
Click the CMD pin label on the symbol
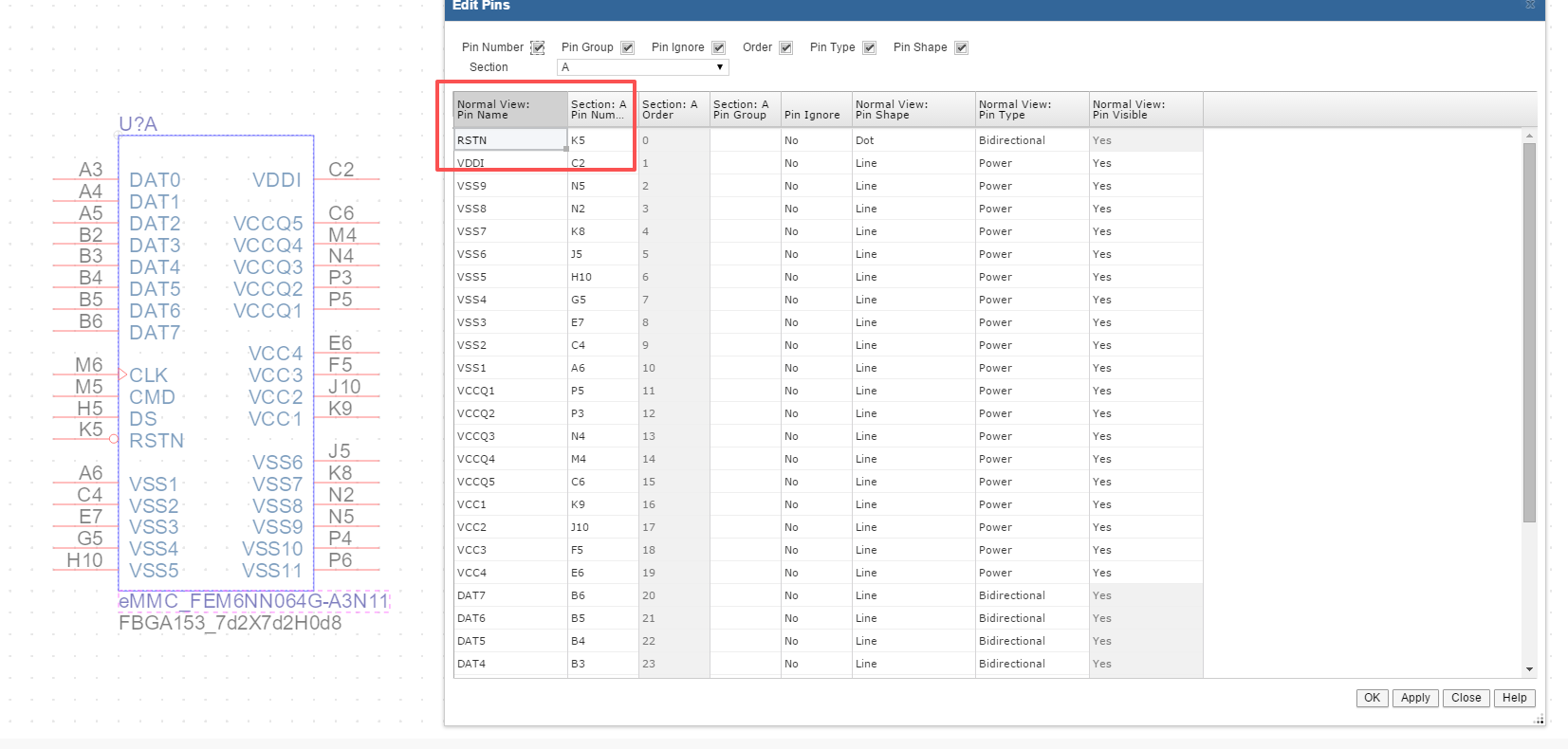[x=152, y=397]
